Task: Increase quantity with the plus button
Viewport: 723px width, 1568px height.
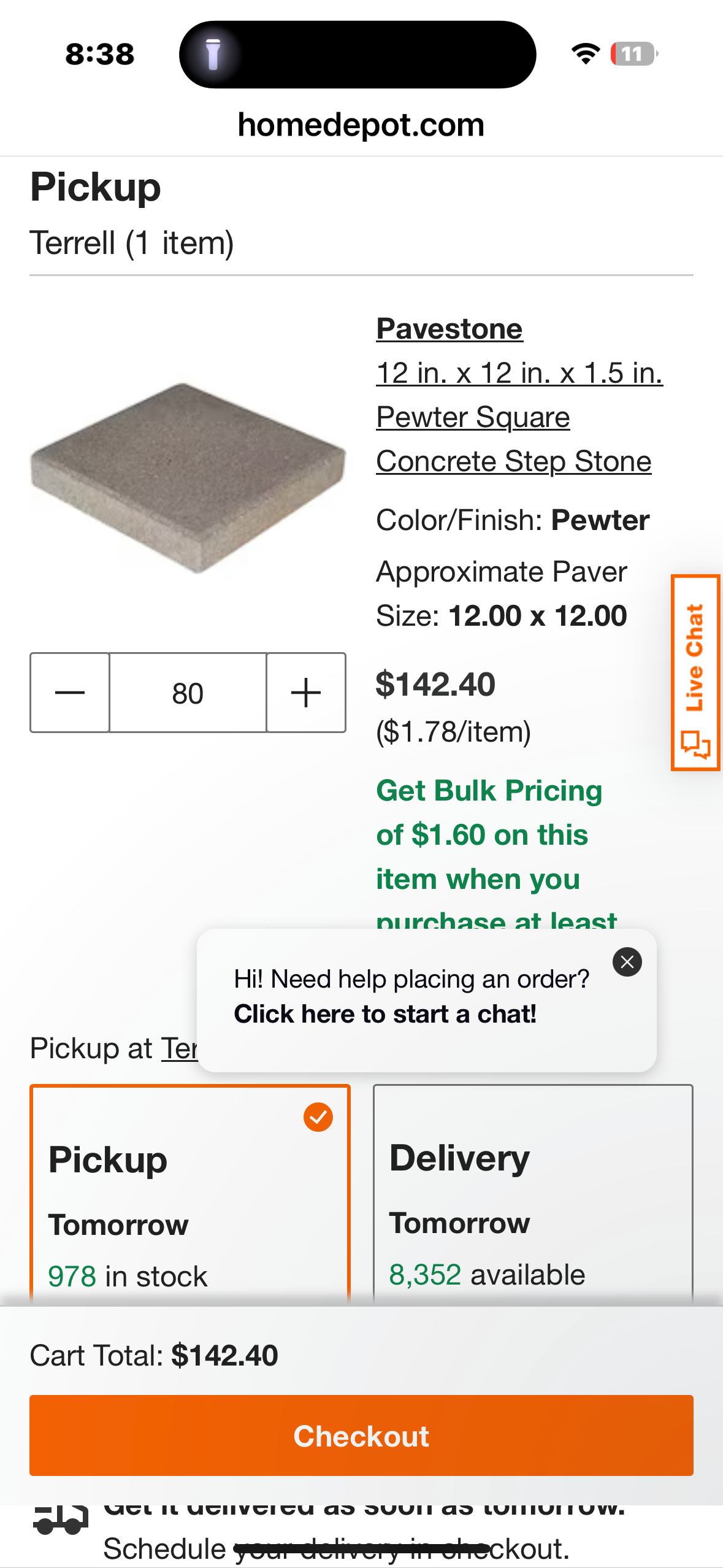Action: [x=306, y=693]
